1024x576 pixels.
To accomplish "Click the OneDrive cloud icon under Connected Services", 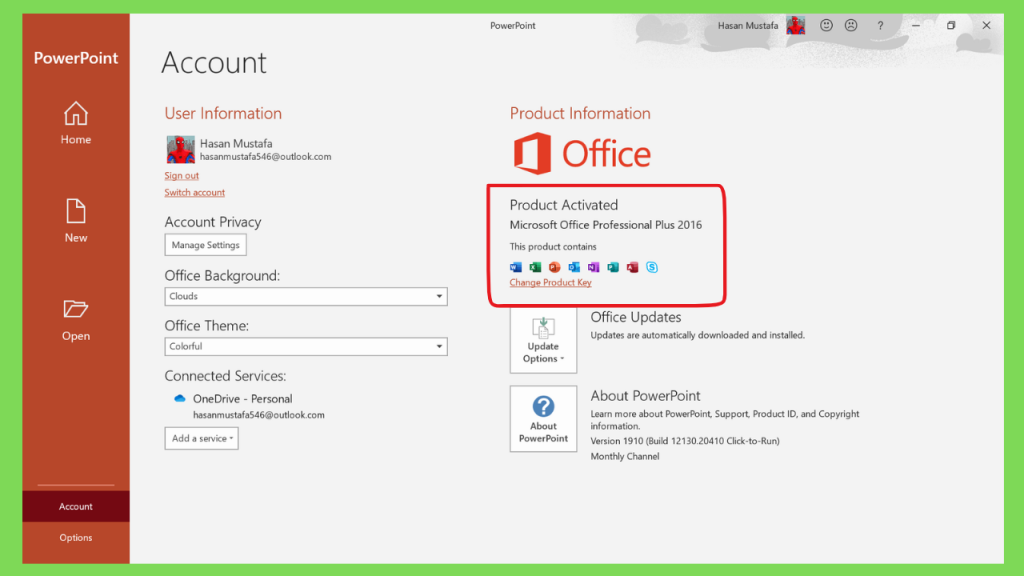I will pos(180,398).
